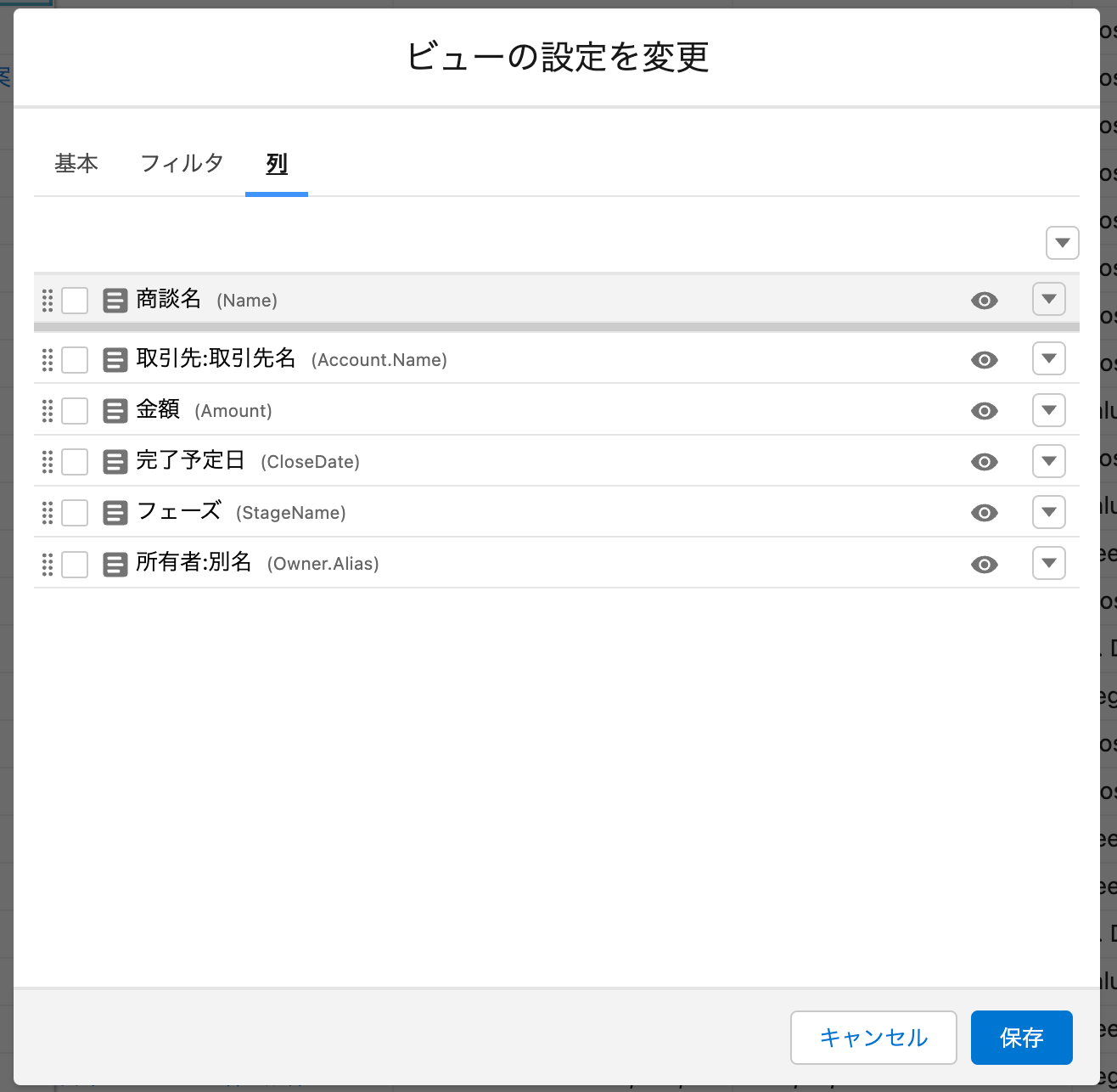Toggle visibility eye for 取引先:取引先名

(x=984, y=360)
